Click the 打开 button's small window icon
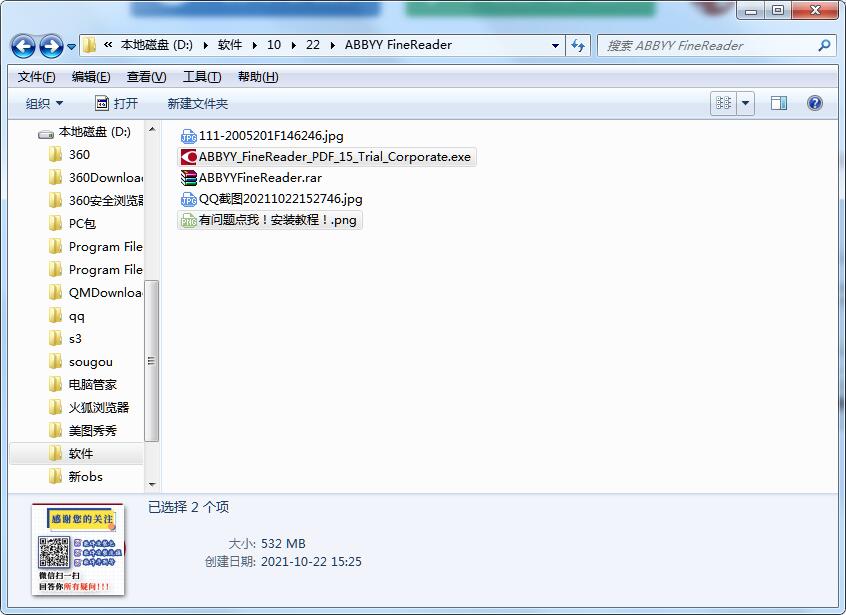Screen dimensions: 846x615 102,102
